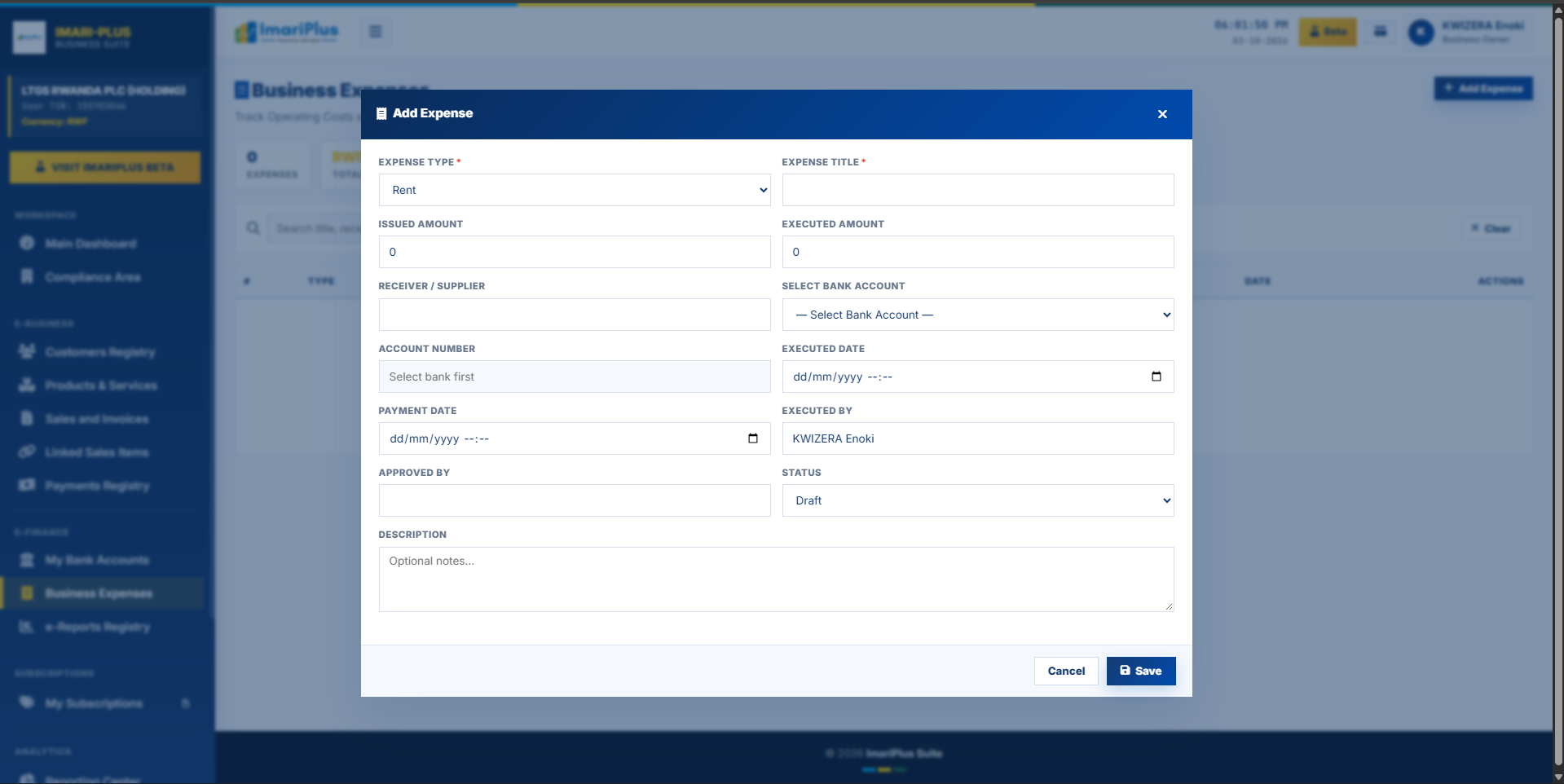Click the Receiver / Supplier text box
1564x784 pixels.
pos(575,315)
